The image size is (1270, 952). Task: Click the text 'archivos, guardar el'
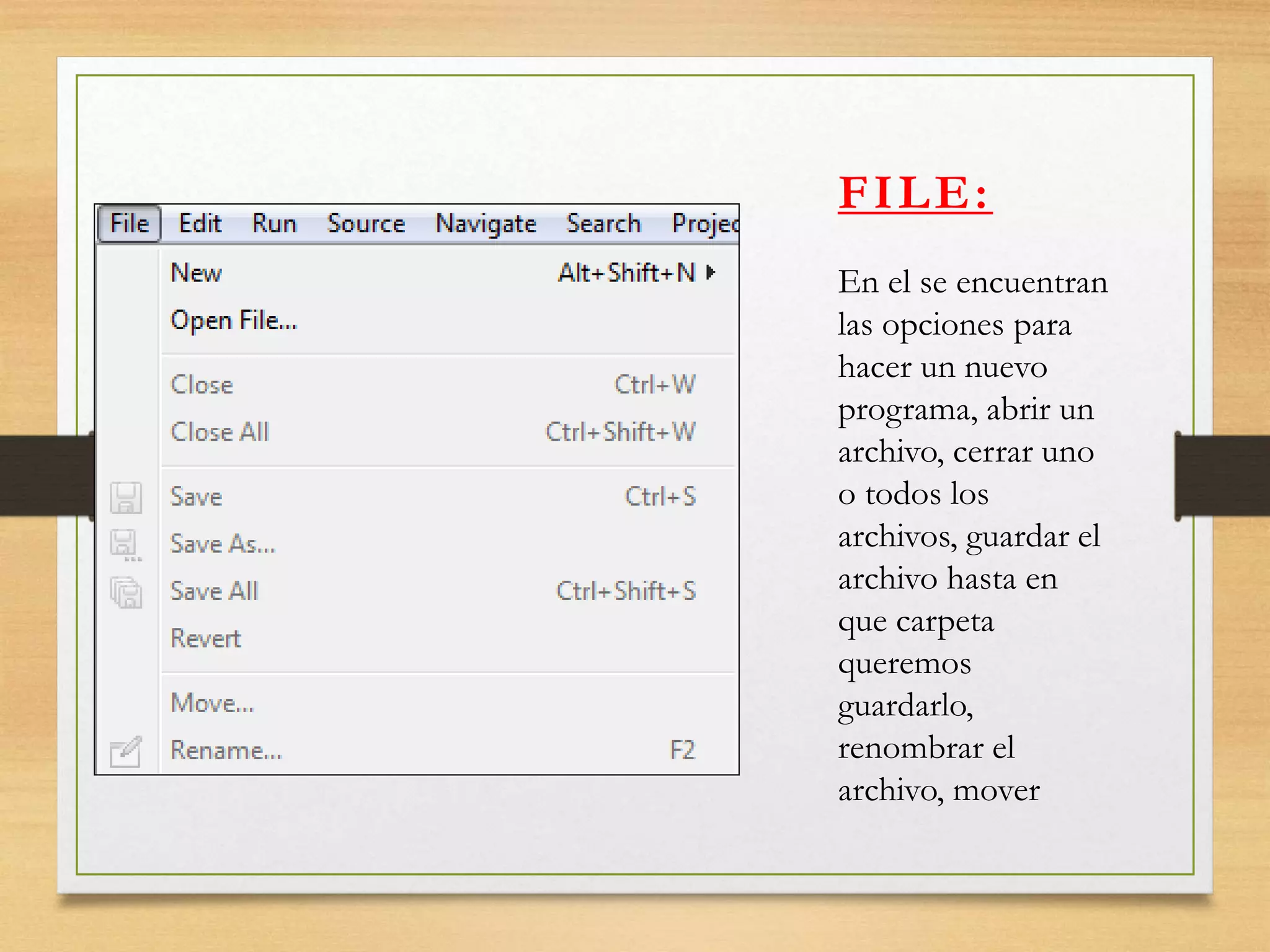(969, 537)
